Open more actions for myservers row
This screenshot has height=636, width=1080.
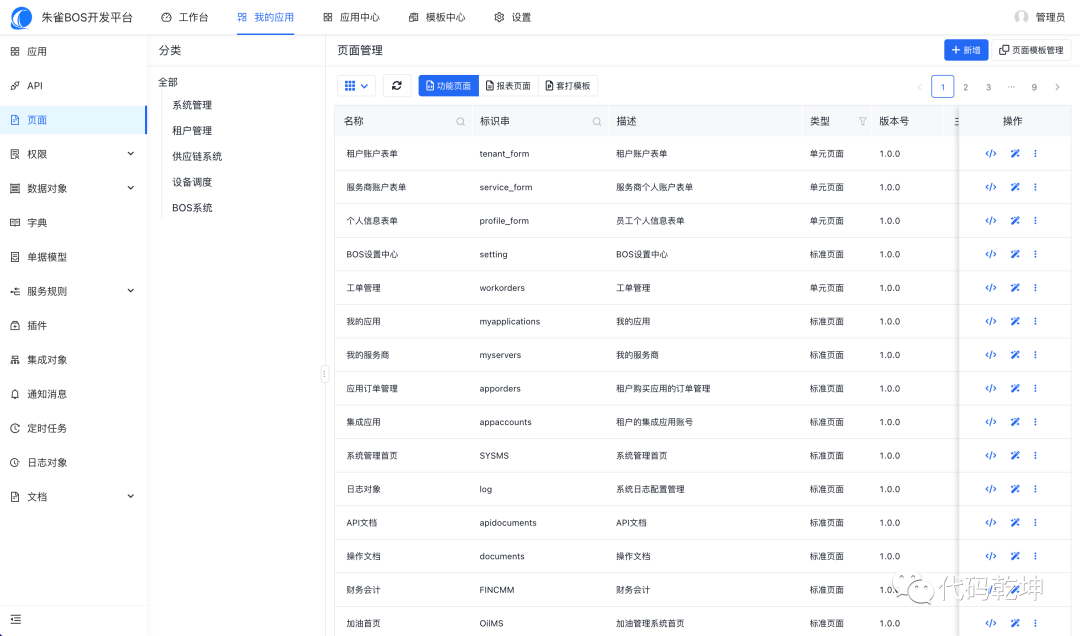pyautogui.click(x=1035, y=355)
